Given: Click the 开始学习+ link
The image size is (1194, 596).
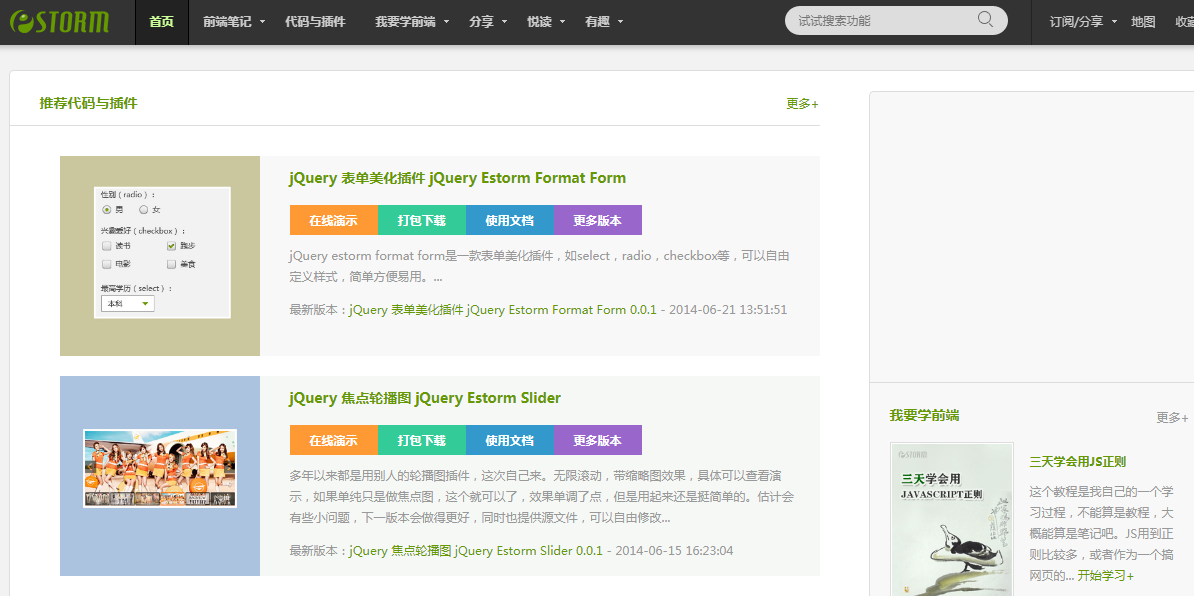Looking at the screenshot, I should pos(1106,576).
